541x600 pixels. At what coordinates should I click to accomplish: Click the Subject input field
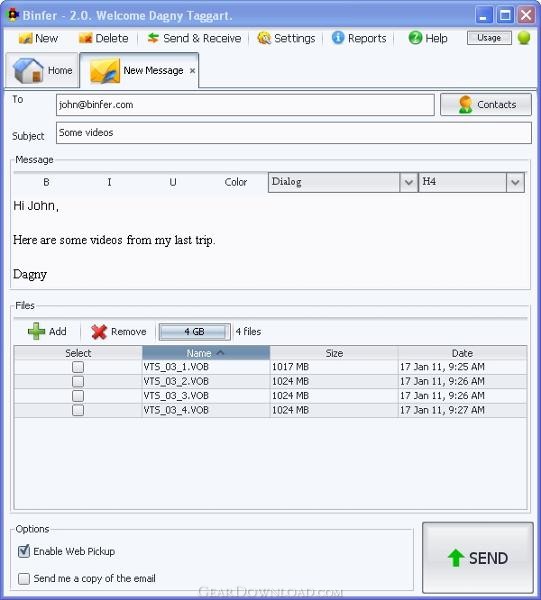tap(294, 133)
